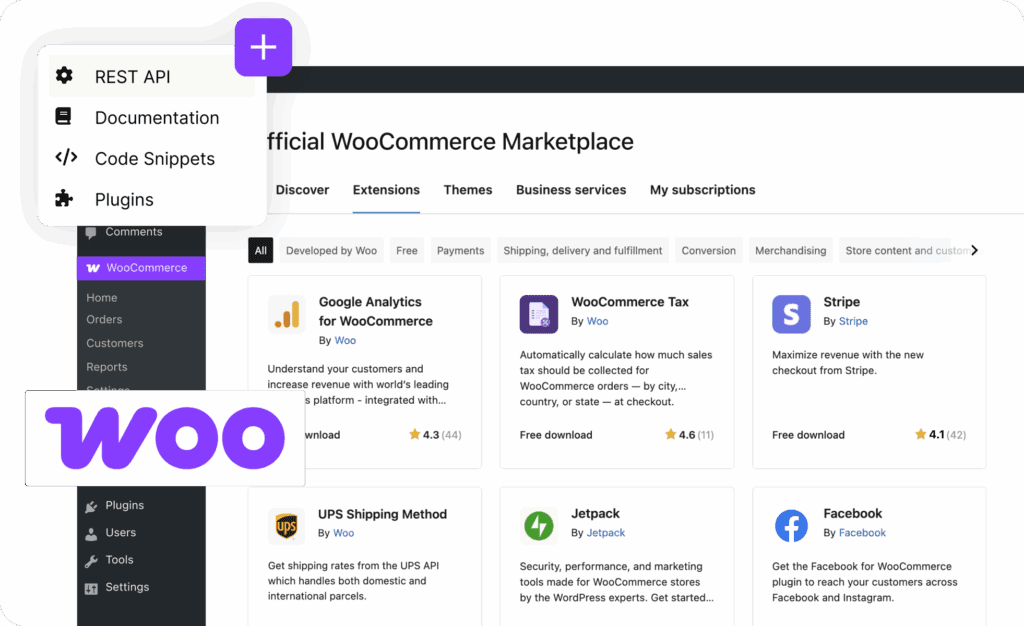The image size is (1024, 626).
Task: Click the WooCommerce Tax extension icon
Action: point(539,314)
